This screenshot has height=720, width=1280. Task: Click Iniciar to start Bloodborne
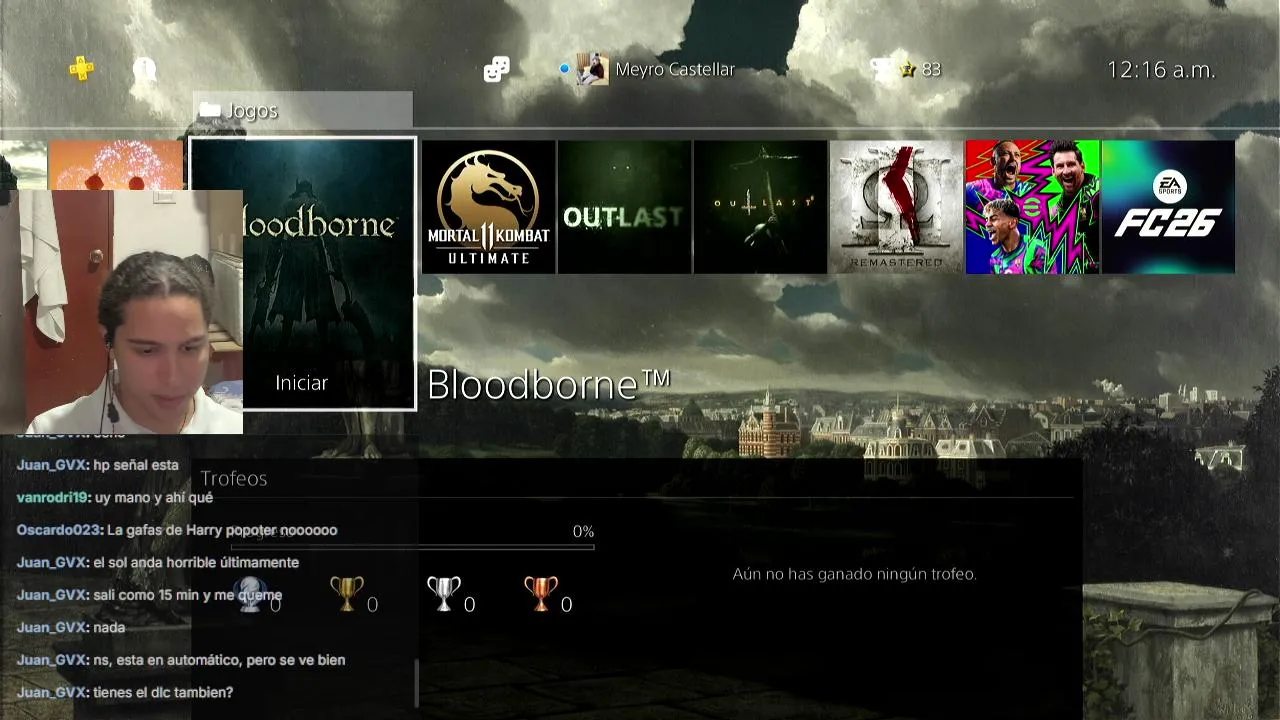301,383
